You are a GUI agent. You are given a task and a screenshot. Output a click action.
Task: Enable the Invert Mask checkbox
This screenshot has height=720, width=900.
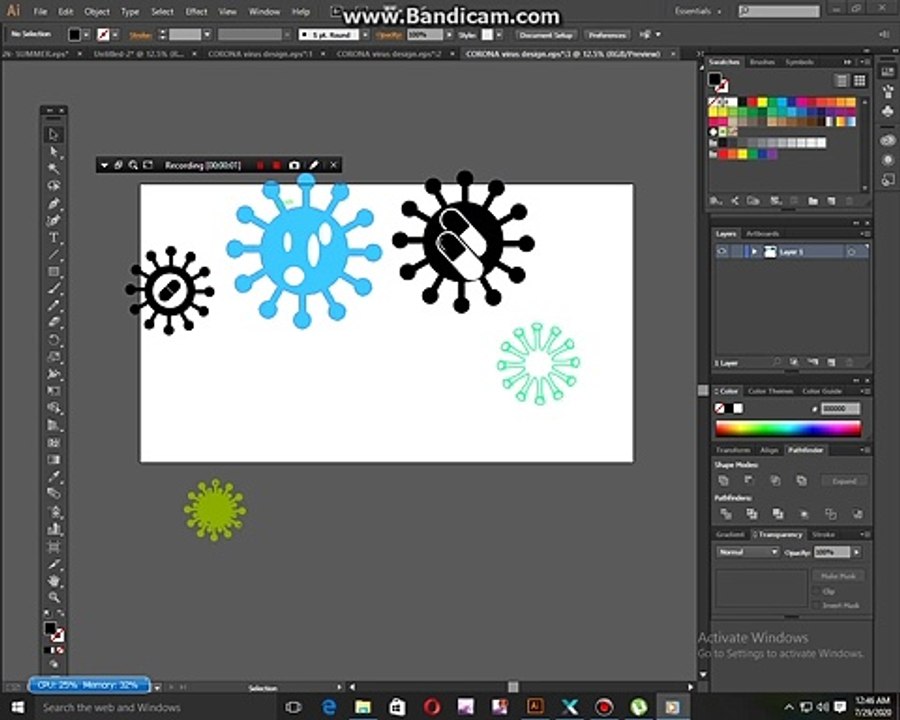coord(816,605)
